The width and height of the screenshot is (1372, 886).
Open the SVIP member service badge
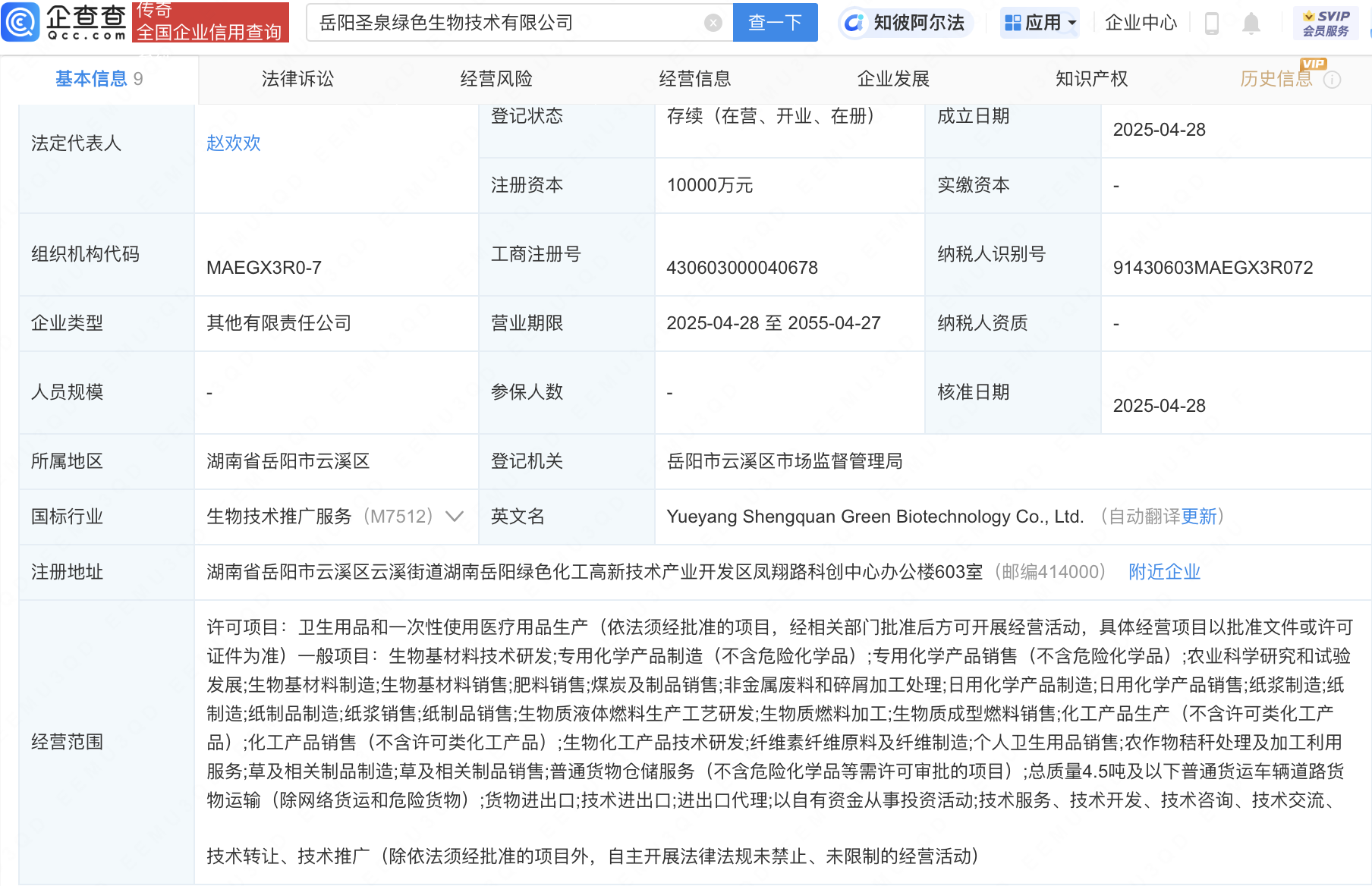pos(1326,23)
